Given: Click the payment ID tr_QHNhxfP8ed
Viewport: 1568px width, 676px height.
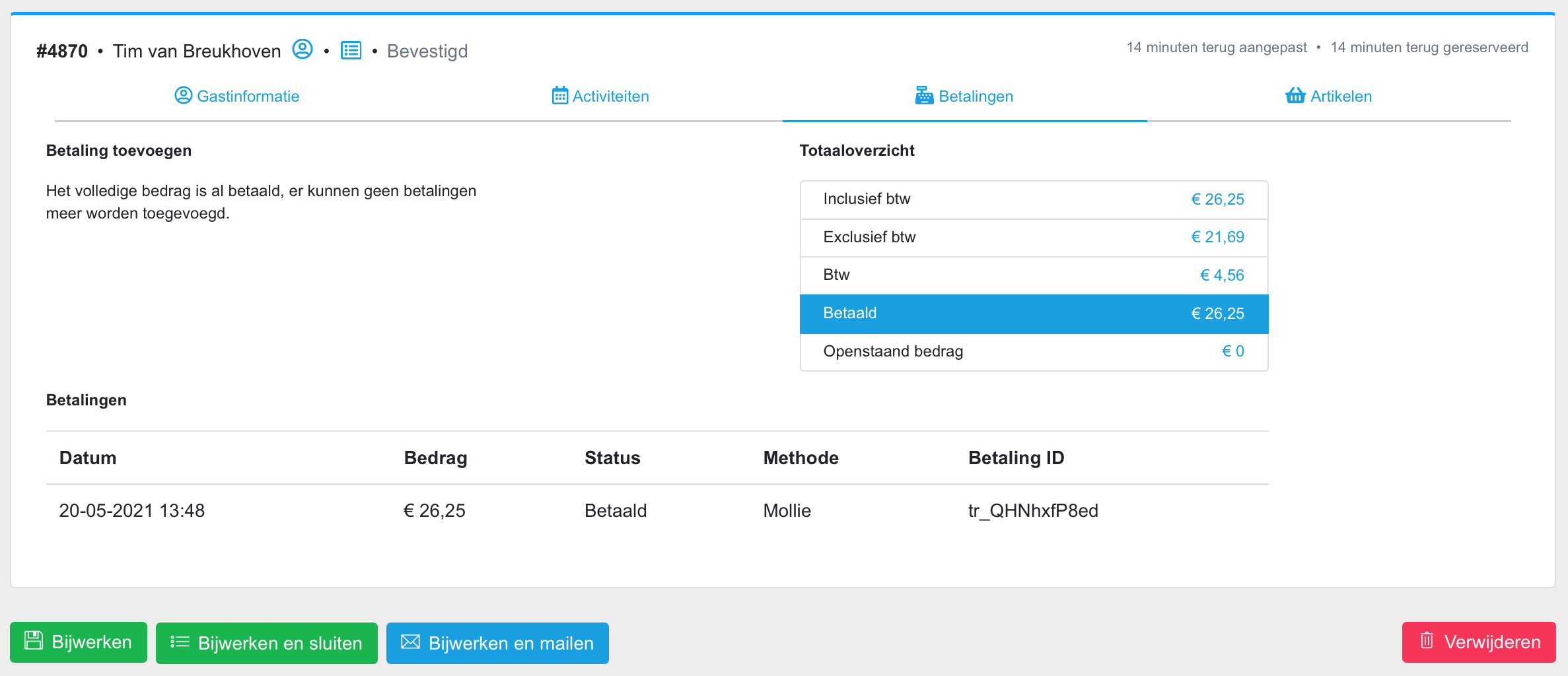Looking at the screenshot, I should [1032, 510].
